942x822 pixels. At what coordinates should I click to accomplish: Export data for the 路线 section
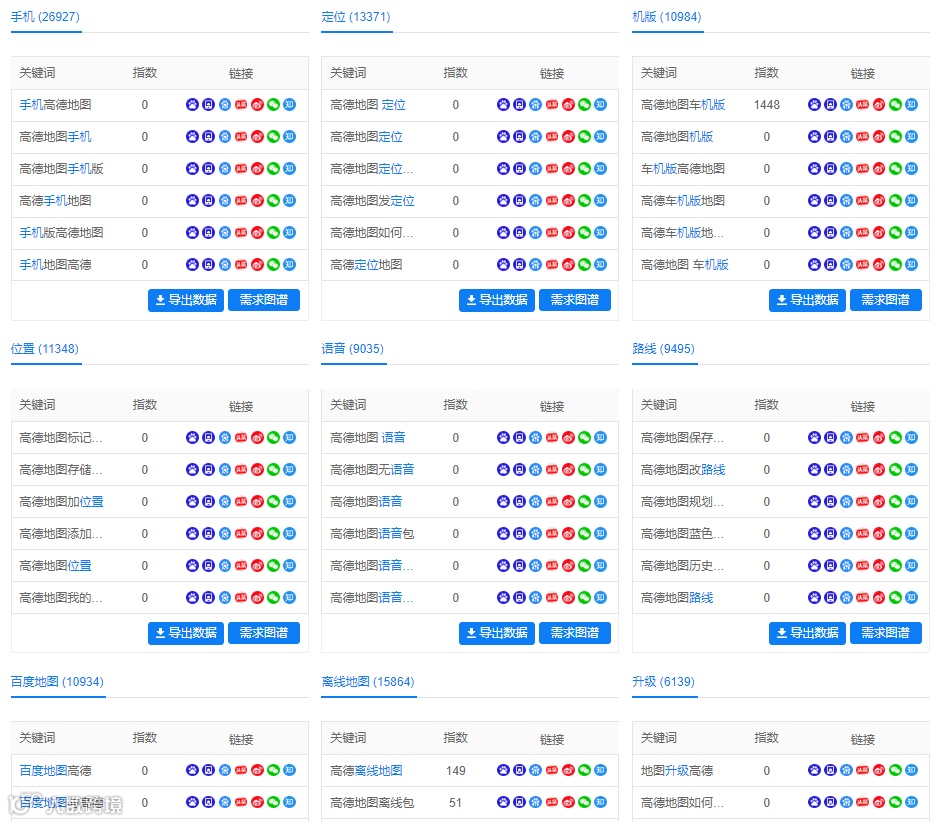pyautogui.click(x=807, y=633)
